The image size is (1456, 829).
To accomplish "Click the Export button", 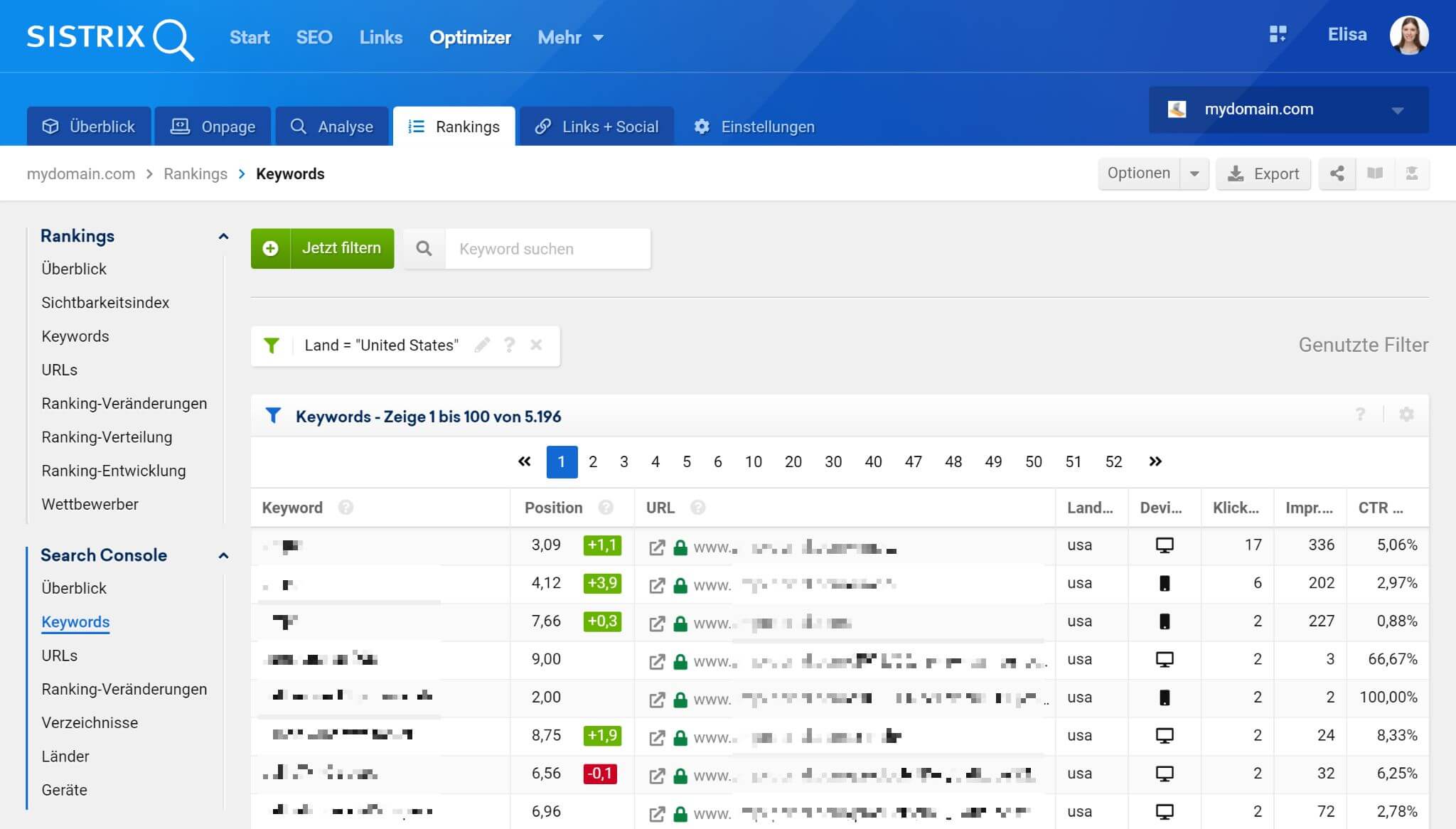I will [x=1263, y=173].
